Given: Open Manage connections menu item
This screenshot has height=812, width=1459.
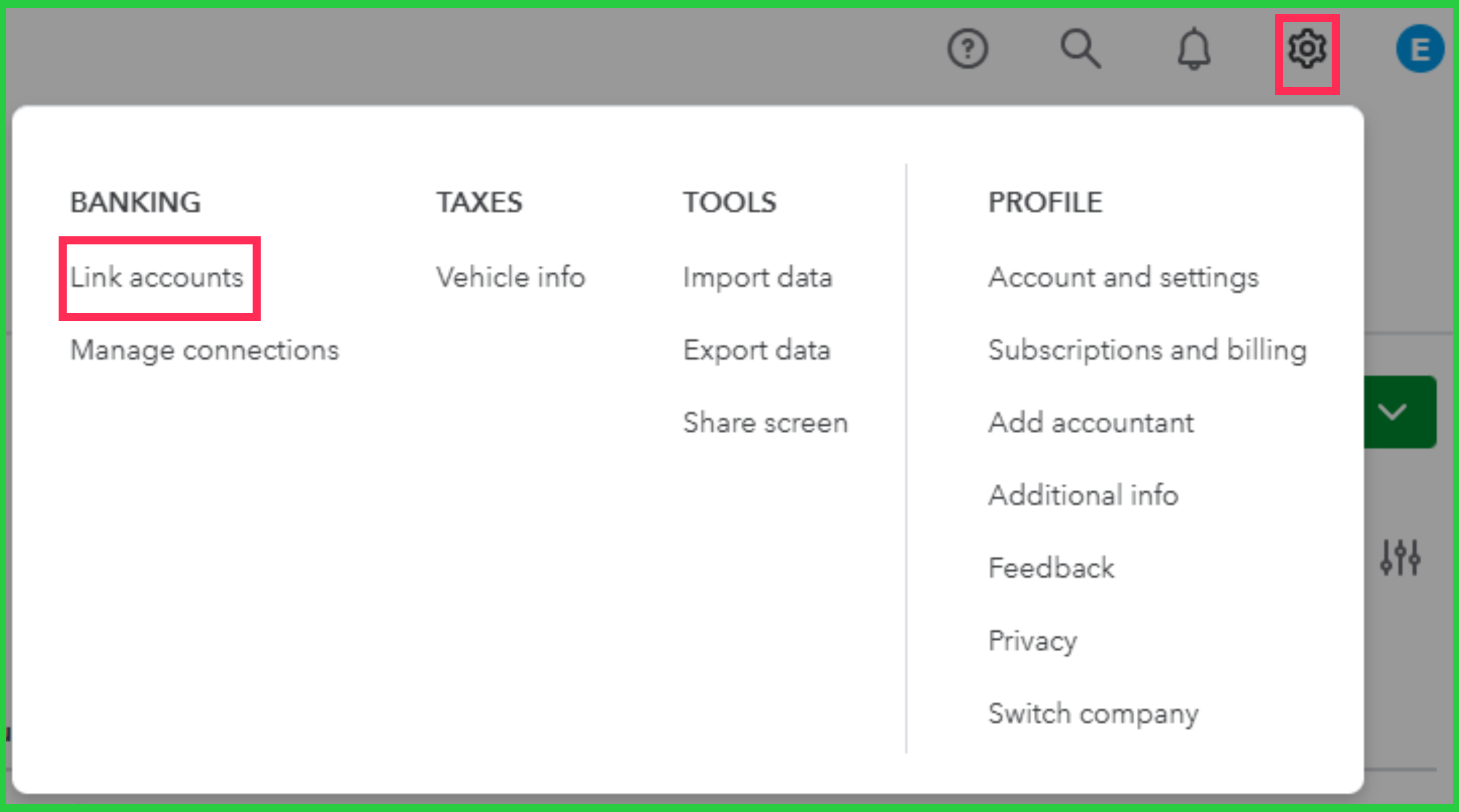Looking at the screenshot, I should pos(205,350).
